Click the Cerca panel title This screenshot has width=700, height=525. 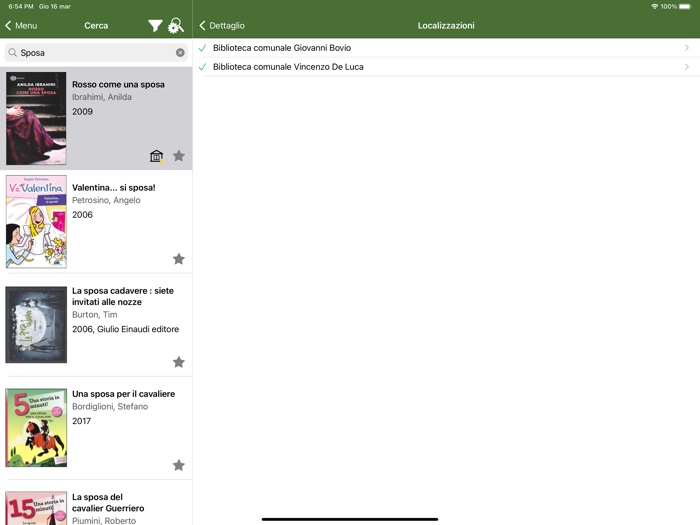pyautogui.click(x=96, y=25)
